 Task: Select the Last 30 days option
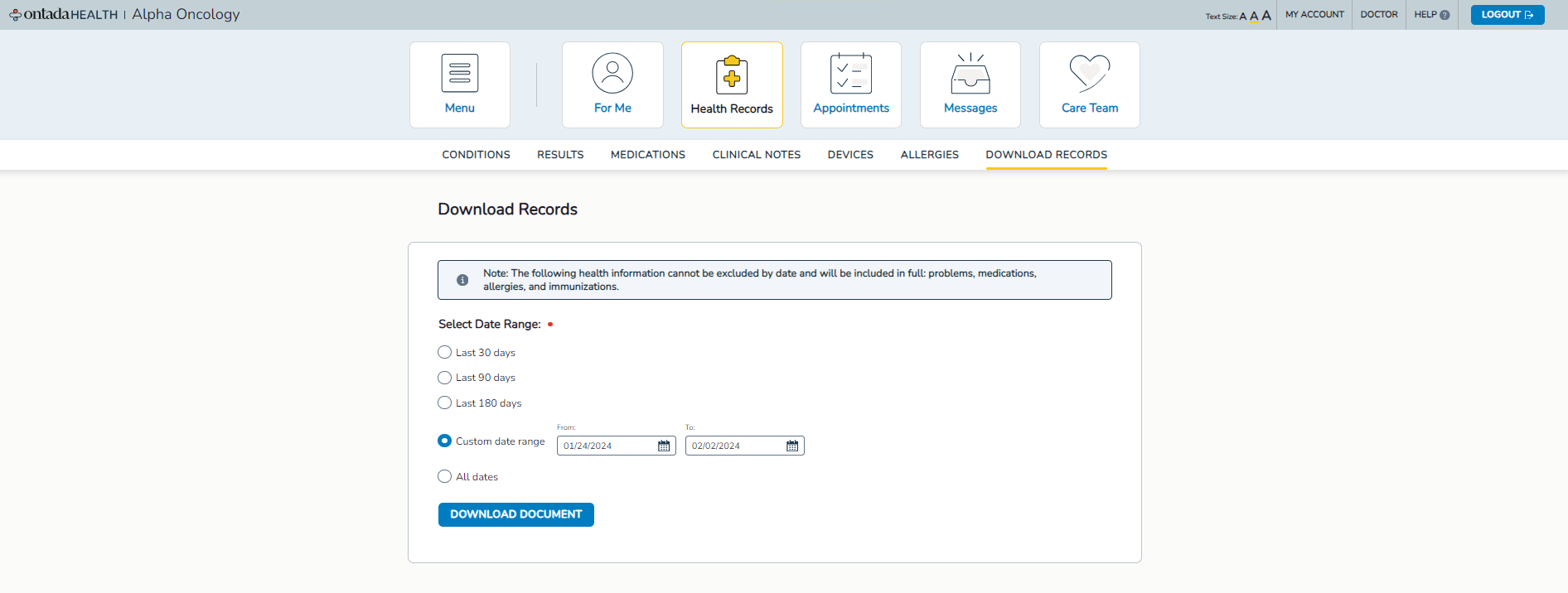pos(445,352)
